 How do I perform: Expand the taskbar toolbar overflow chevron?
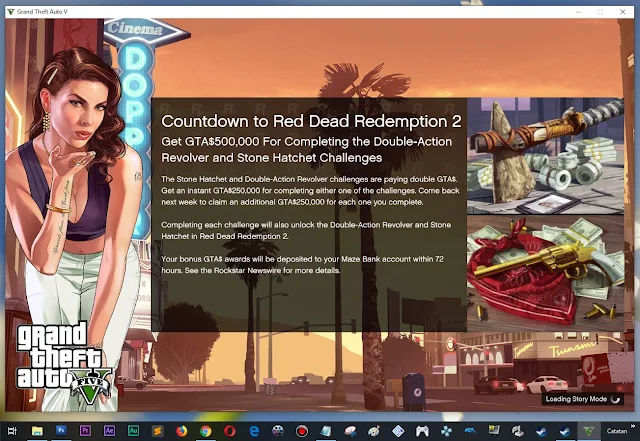coord(633,426)
